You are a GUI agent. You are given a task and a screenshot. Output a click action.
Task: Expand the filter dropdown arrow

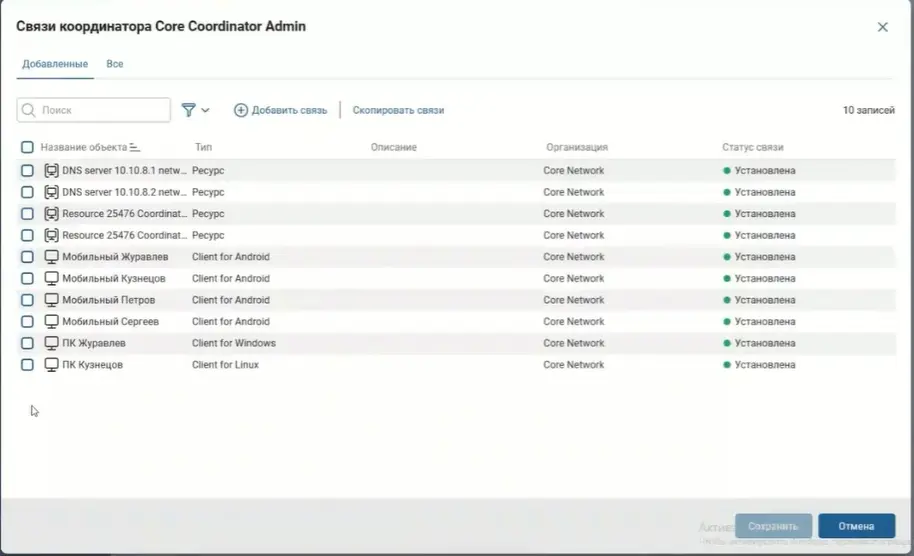tap(206, 110)
